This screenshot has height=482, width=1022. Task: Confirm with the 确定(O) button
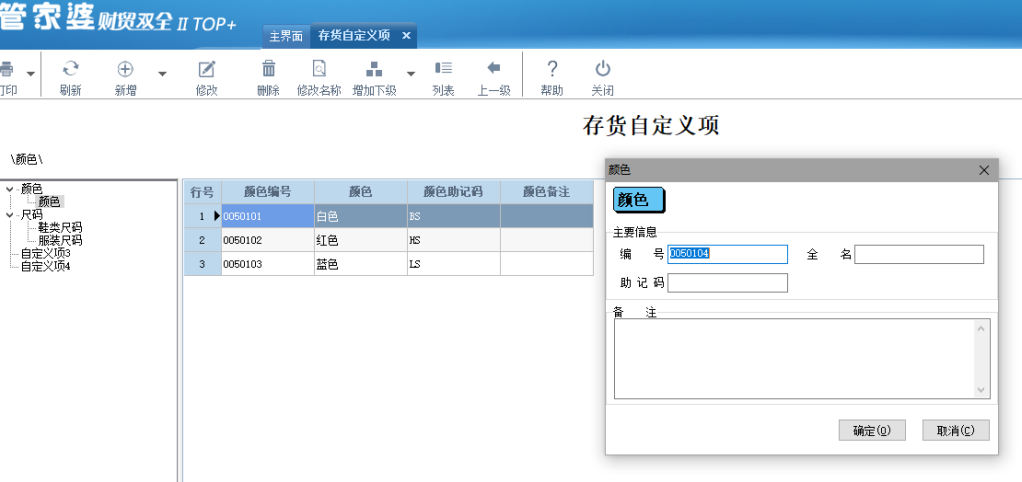pyautogui.click(x=872, y=431)
